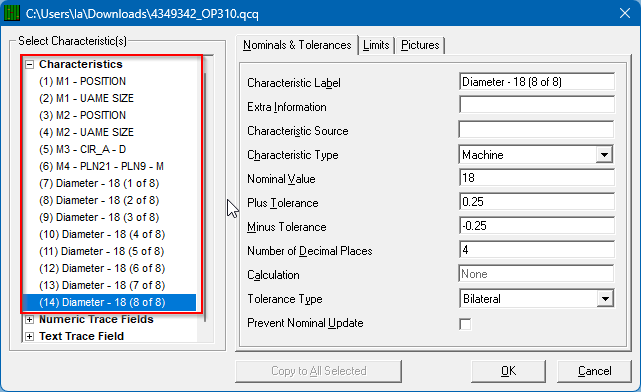This screenshot has height=392, width=641.
Task: Click the Nominal Value input field
Action: (537, 178)
